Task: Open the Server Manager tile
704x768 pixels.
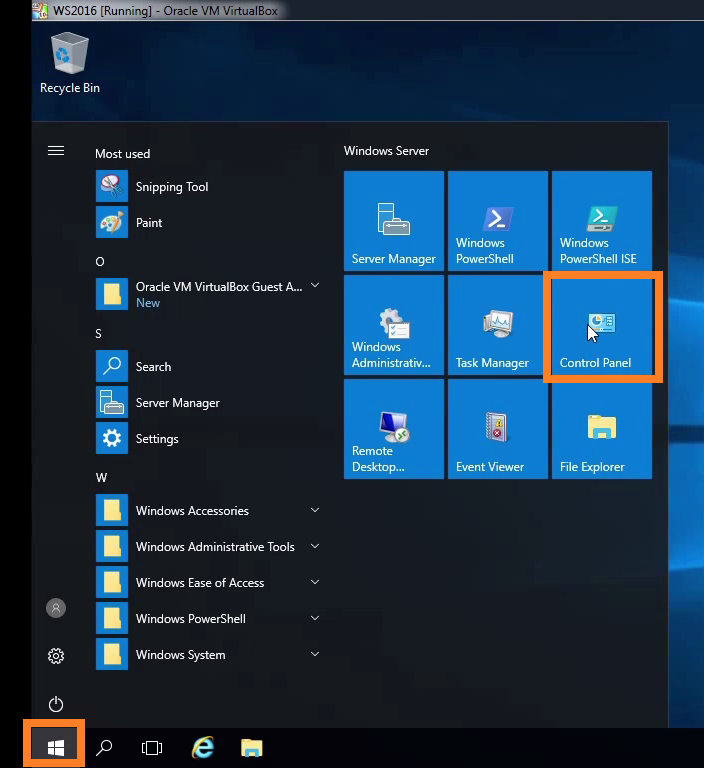Action: (x=393, y=221)
